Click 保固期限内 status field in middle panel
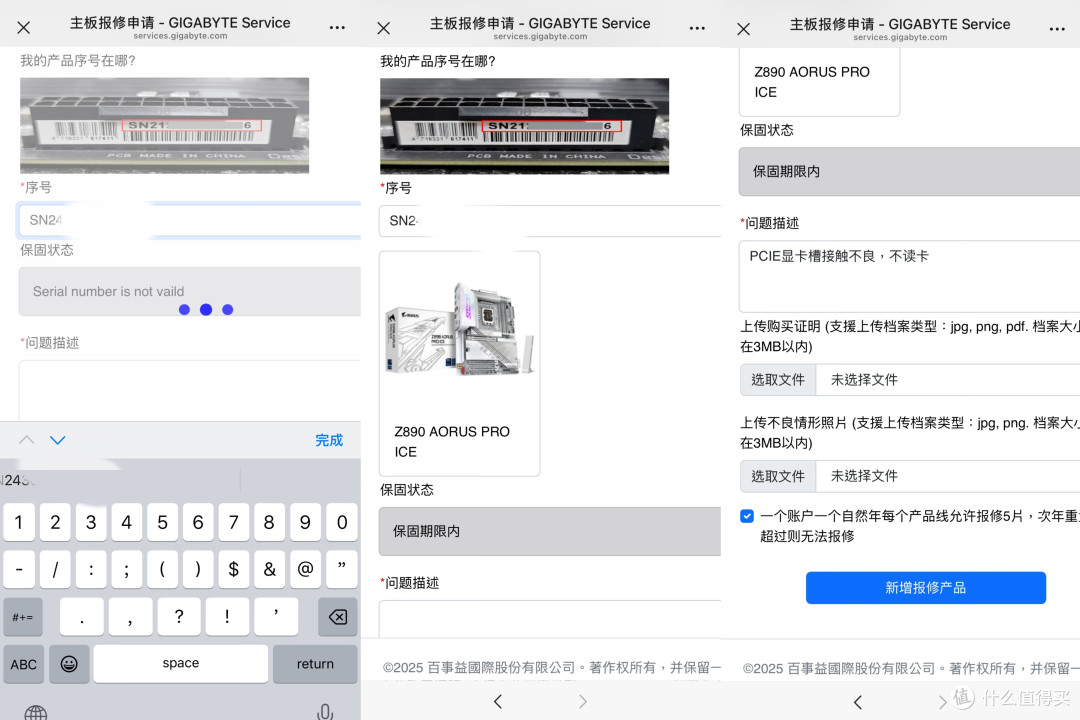This screenshot has width=1080, height=720. pos(550,531)
